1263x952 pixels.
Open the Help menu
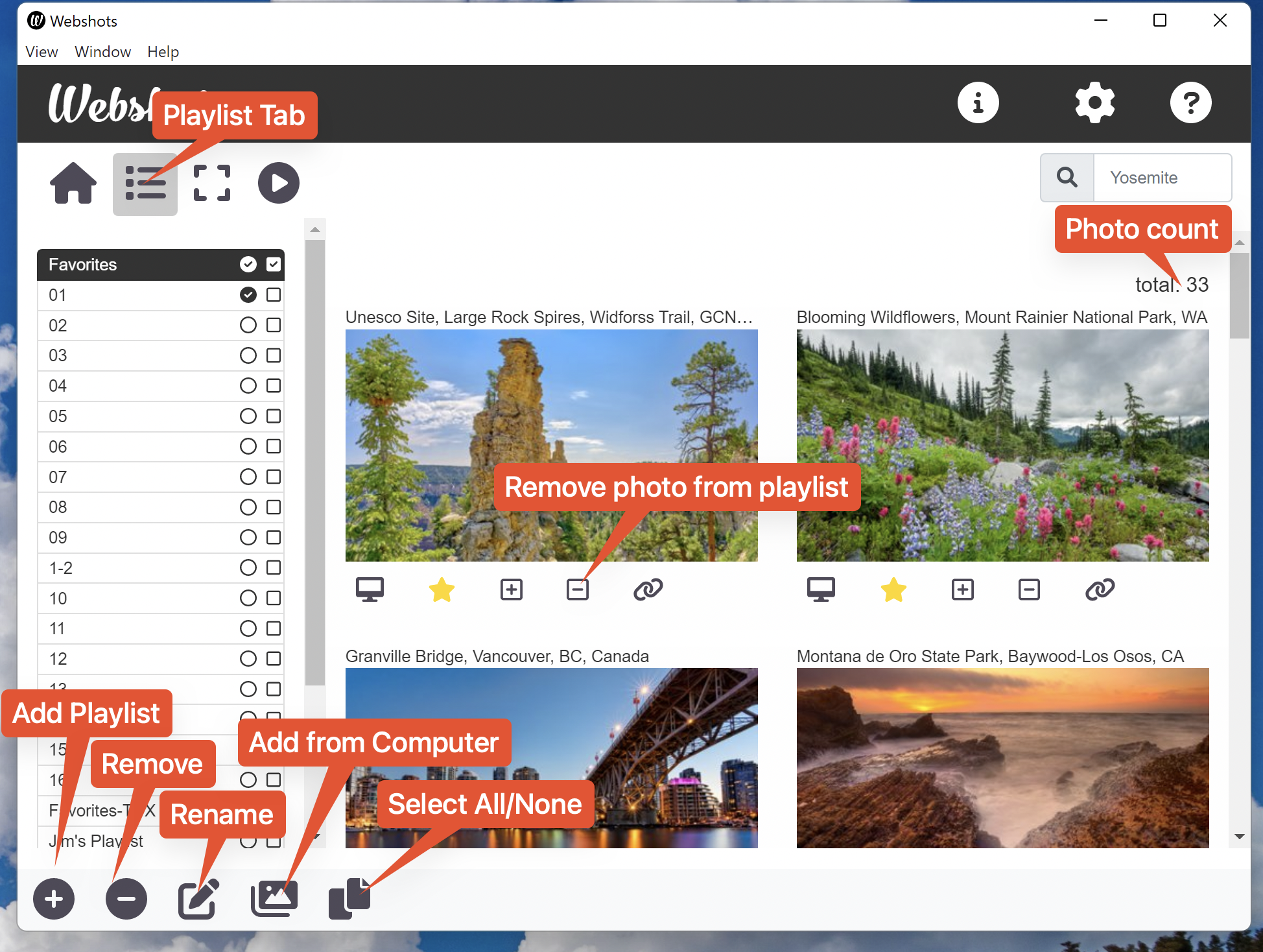(163, 52)
